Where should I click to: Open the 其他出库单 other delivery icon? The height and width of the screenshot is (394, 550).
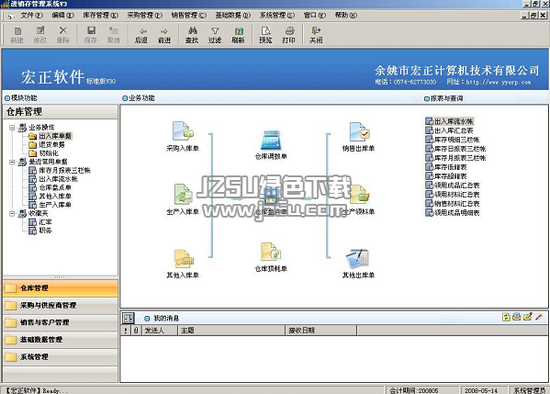357,259
